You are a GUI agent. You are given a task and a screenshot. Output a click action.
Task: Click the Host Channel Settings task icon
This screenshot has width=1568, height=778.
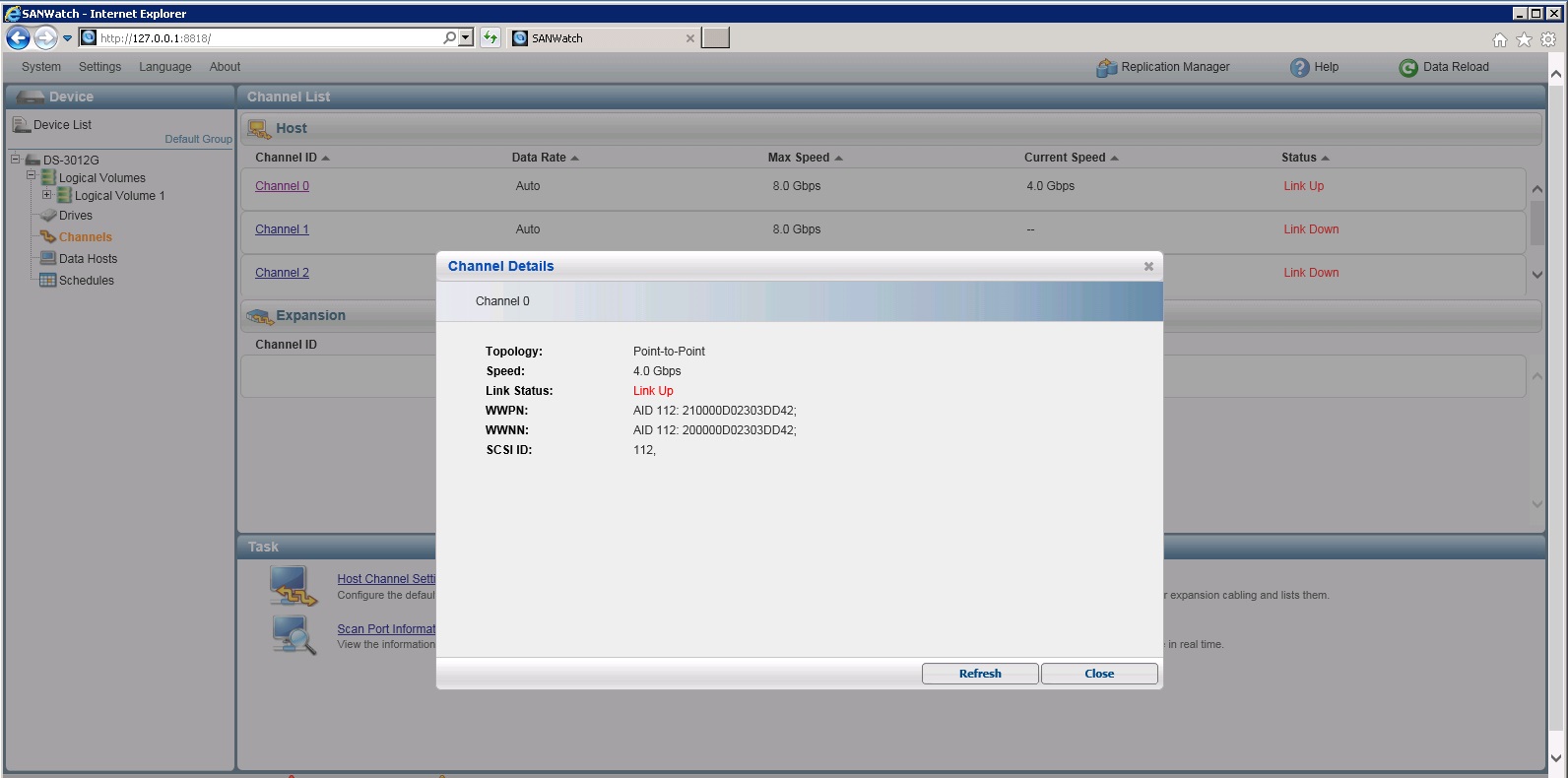294,586
